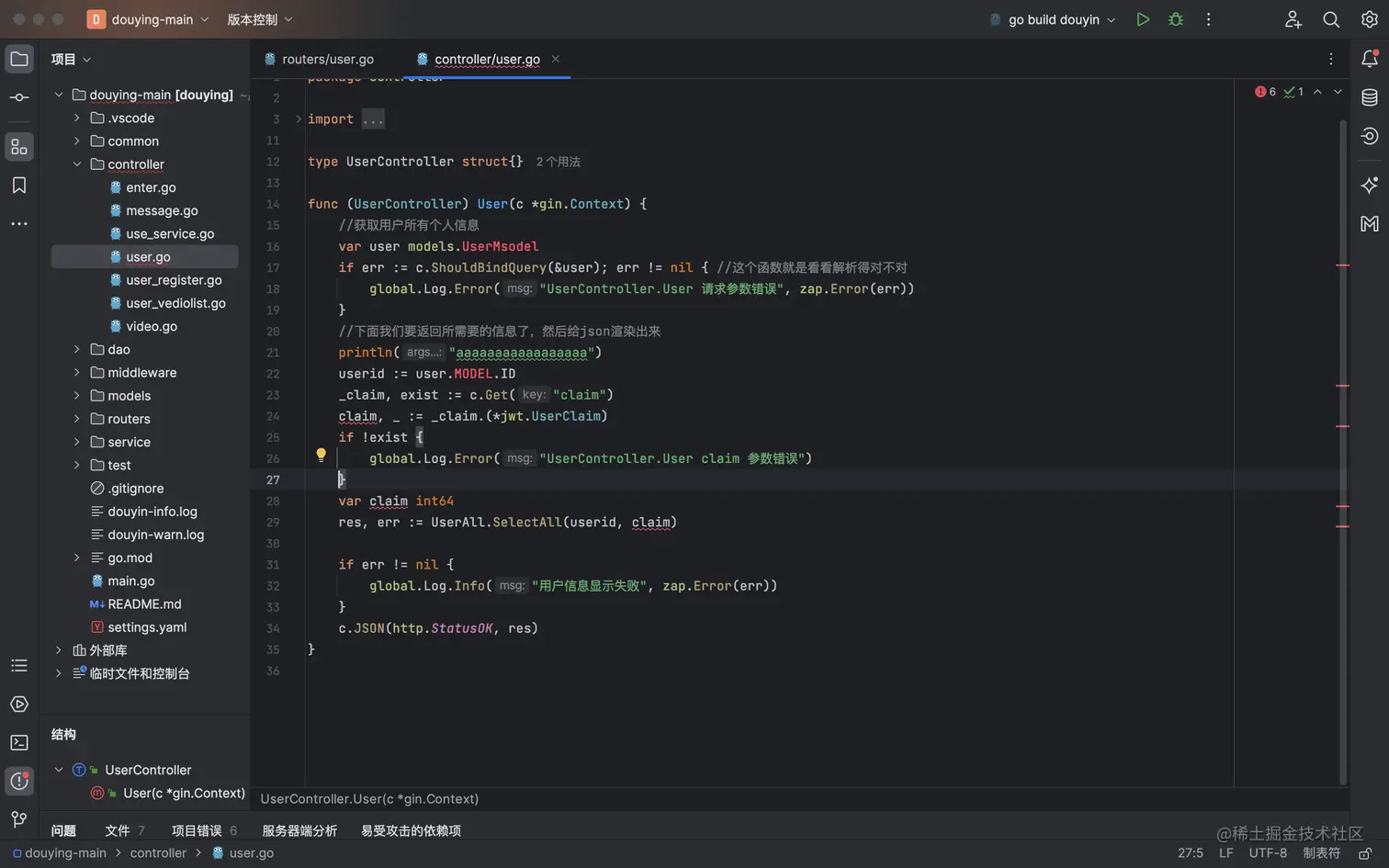This screenshot has height=868, width=1389.
Task: Expand the dao folder
Action: [x=77, y=350]
